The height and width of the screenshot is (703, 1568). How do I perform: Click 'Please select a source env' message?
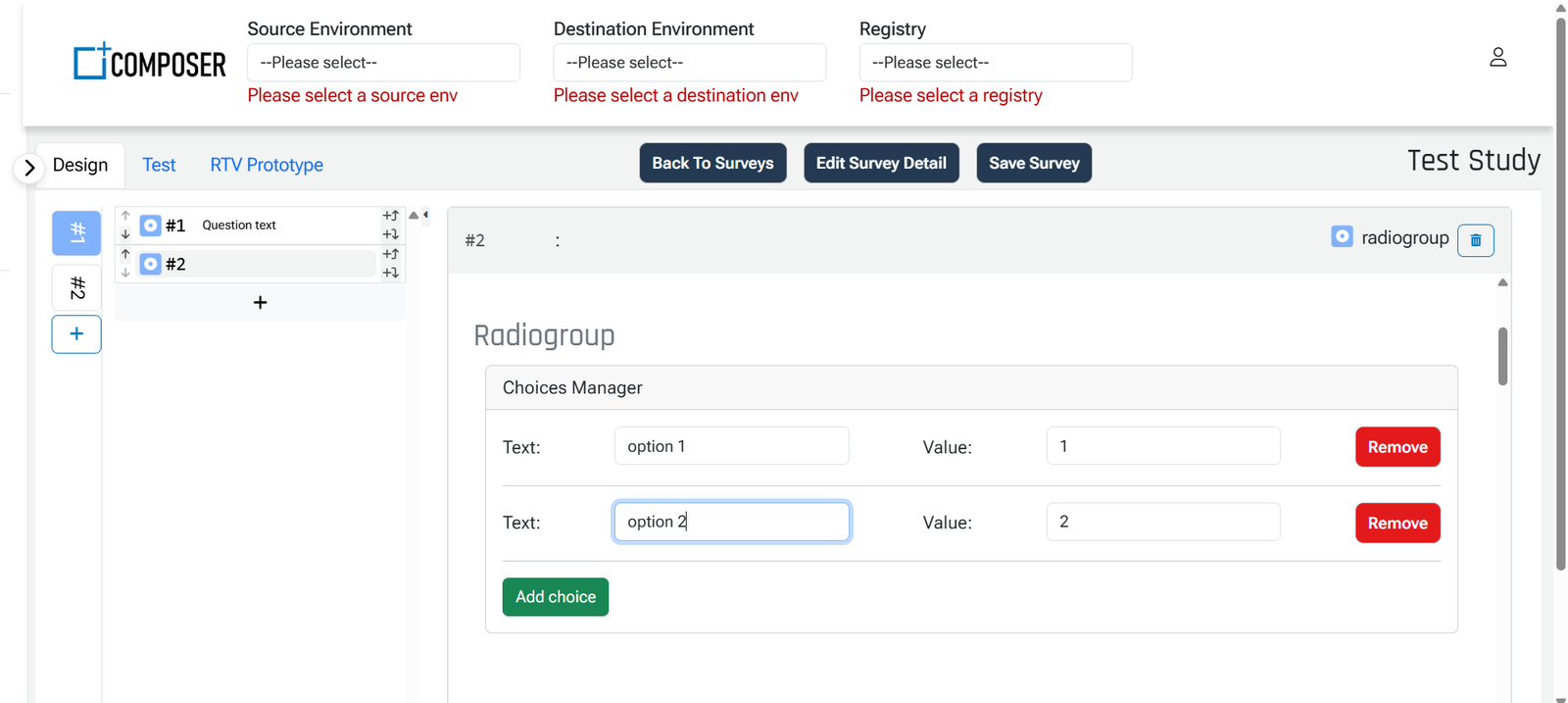point(353,95)
